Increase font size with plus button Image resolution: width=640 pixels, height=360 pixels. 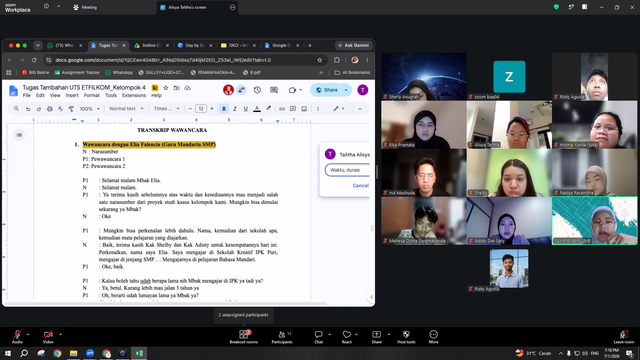pyautogui.click(x=211, y=109)
